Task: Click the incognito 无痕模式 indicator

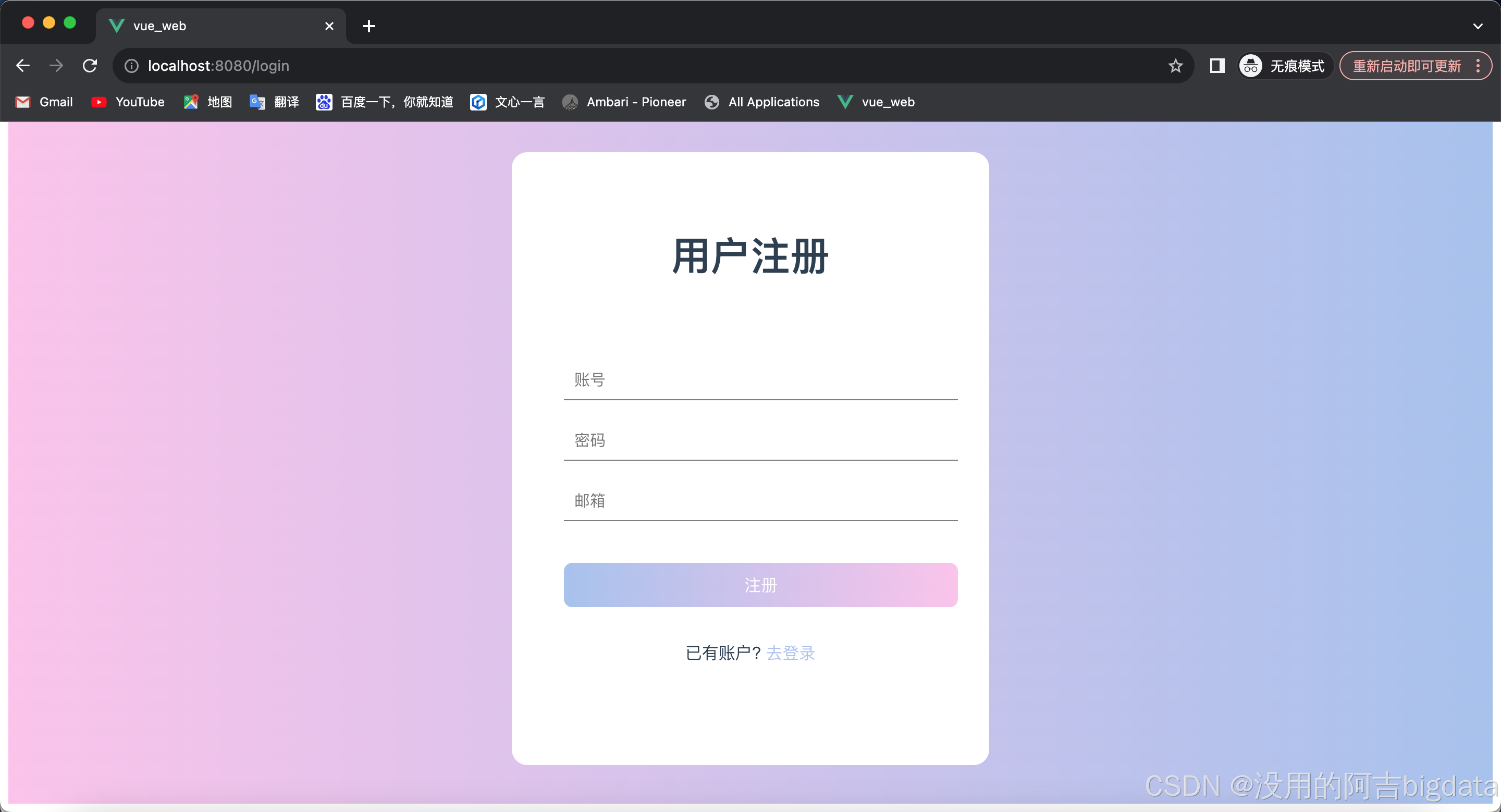Action: [1284, 66]
